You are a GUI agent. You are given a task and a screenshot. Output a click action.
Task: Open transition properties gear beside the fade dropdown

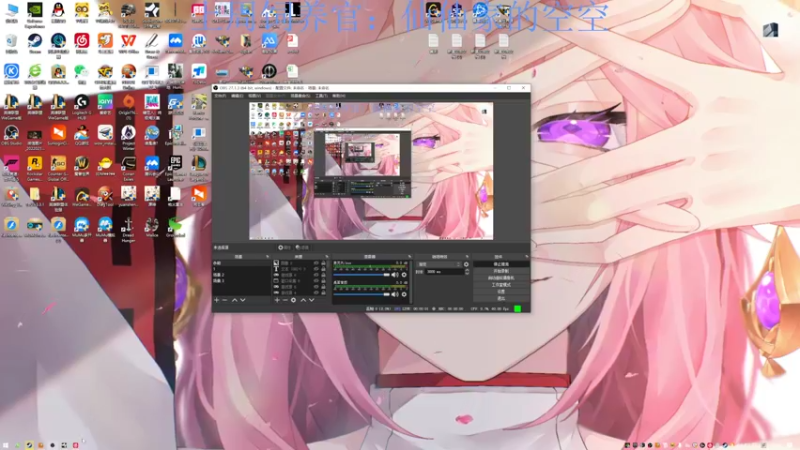click(x=466, y=264)
